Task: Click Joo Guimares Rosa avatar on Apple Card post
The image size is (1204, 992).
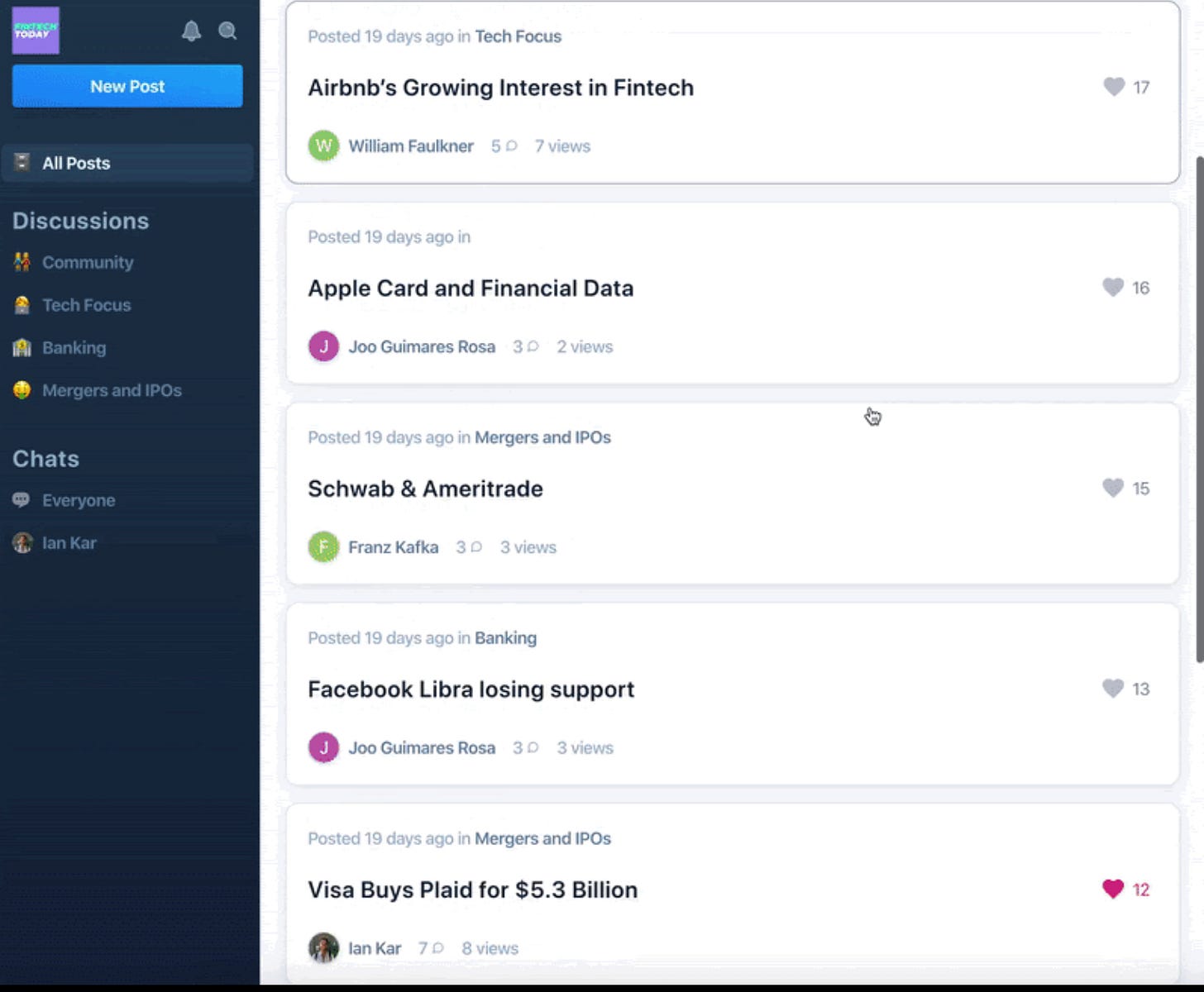Action: (x=323, y=346)
